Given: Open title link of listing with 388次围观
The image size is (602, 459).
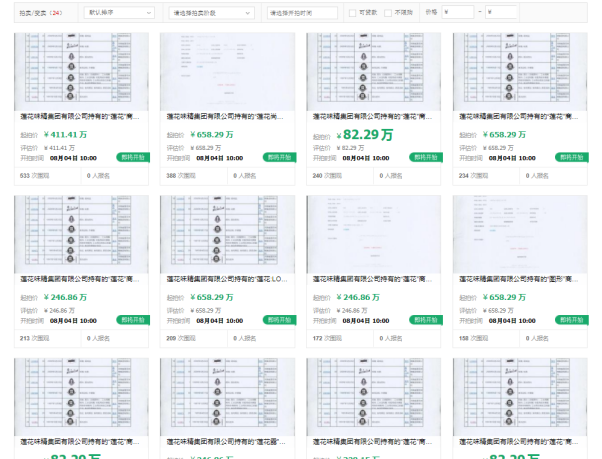Looking at the screenshot, I should click(226, 116).
